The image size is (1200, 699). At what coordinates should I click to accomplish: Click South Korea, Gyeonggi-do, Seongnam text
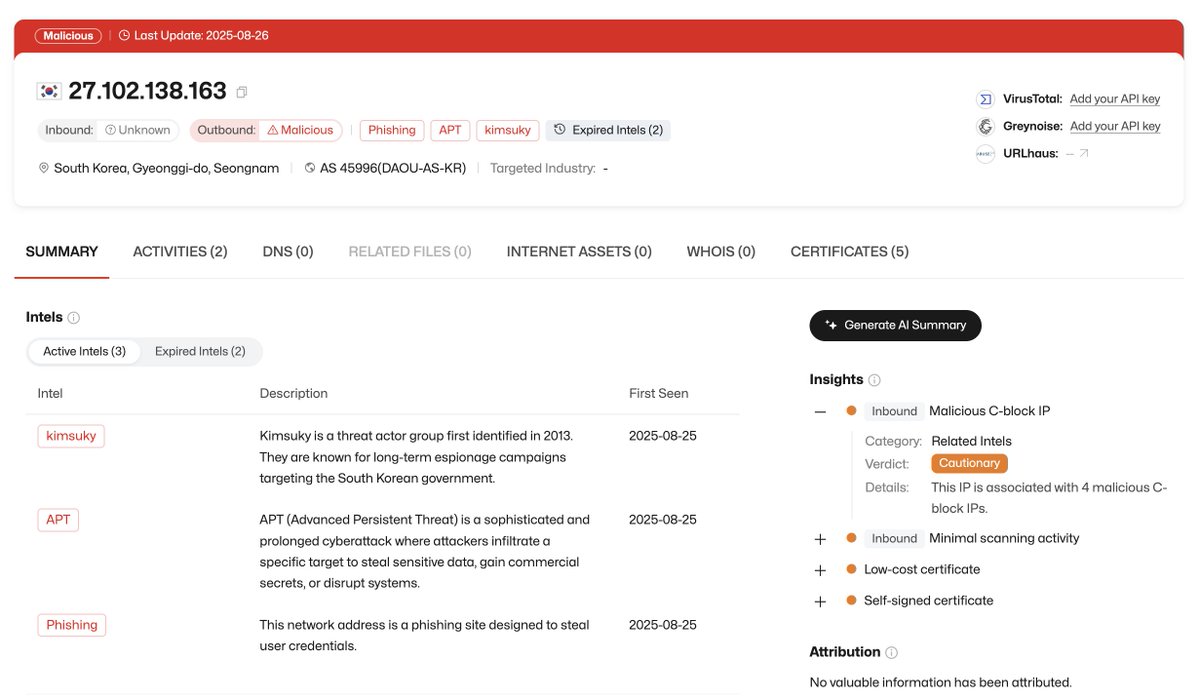[x=166, y=168]
